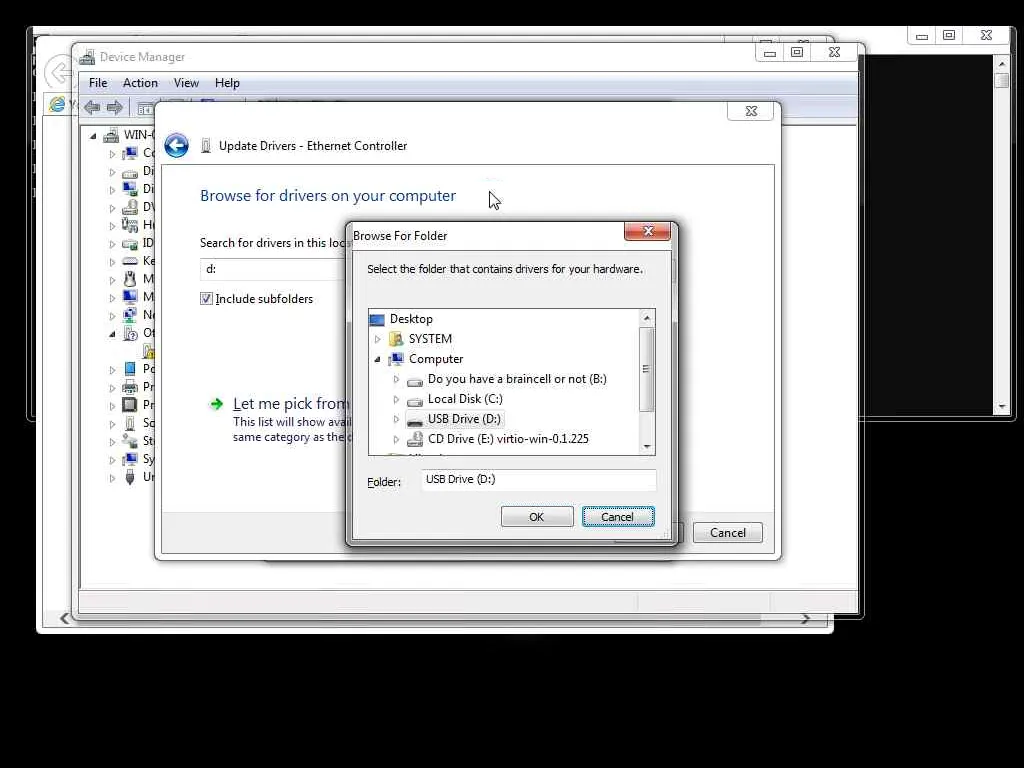
Task: Click the CD Drive (E:) disc icon
Action: [415, 440]
